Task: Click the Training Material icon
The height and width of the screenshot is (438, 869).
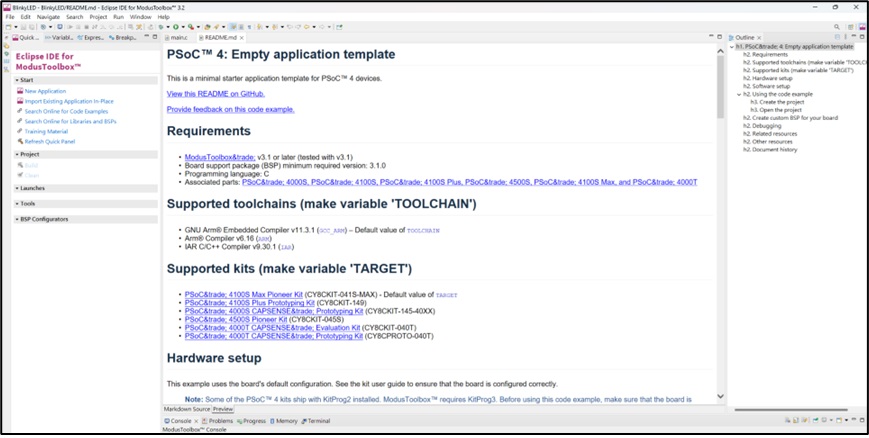Action: tap(18, 131)
